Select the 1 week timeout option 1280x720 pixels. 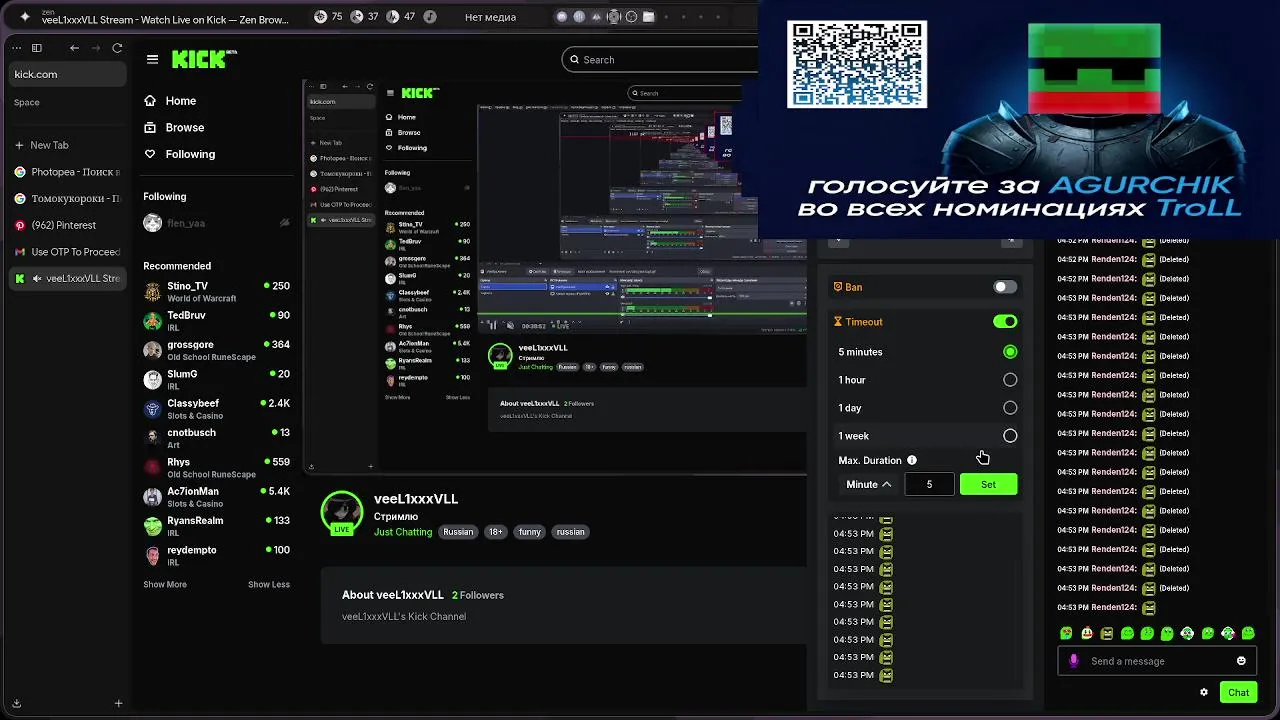point(1010,436)
